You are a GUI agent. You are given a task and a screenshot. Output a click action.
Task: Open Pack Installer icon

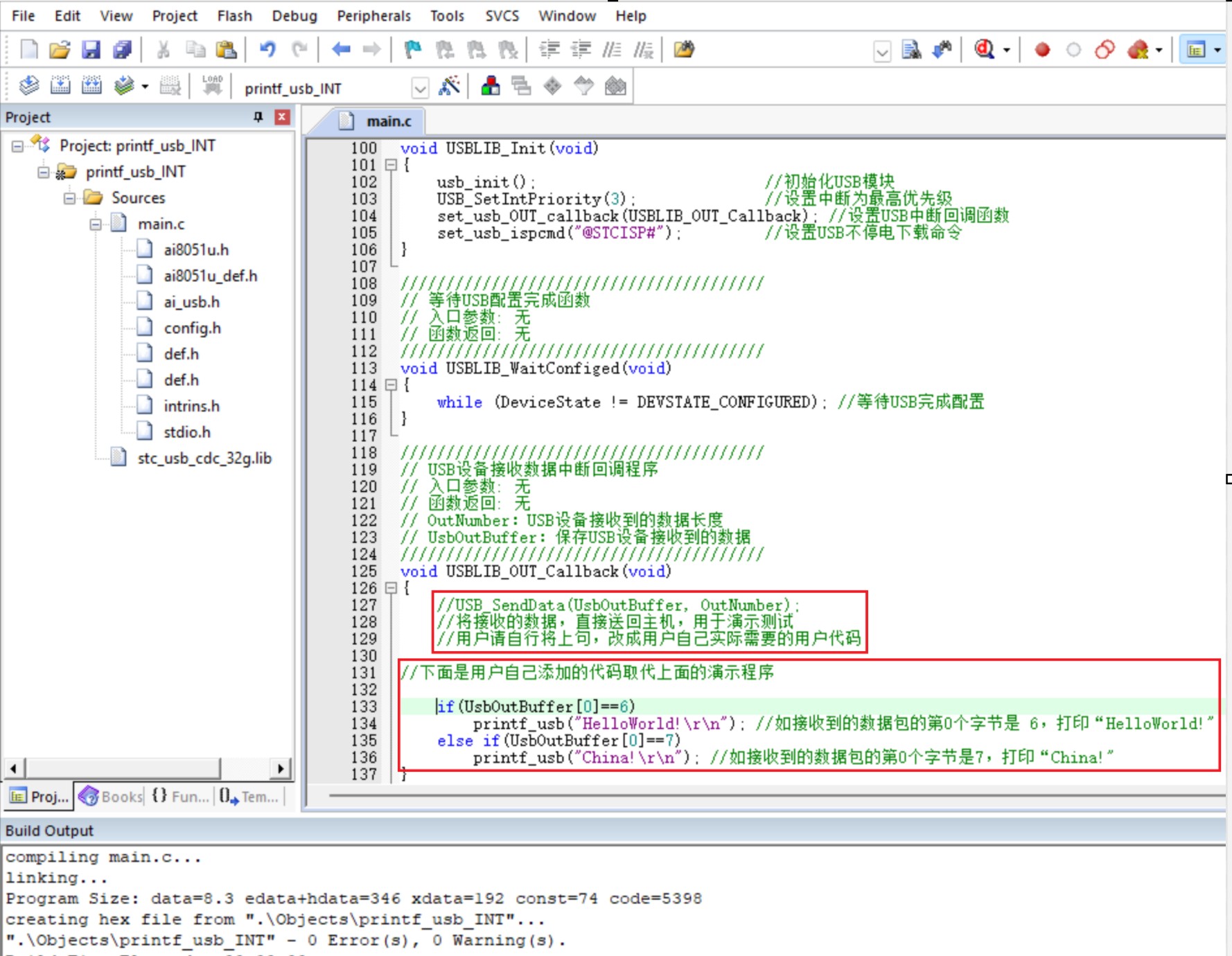coord(615,87)
